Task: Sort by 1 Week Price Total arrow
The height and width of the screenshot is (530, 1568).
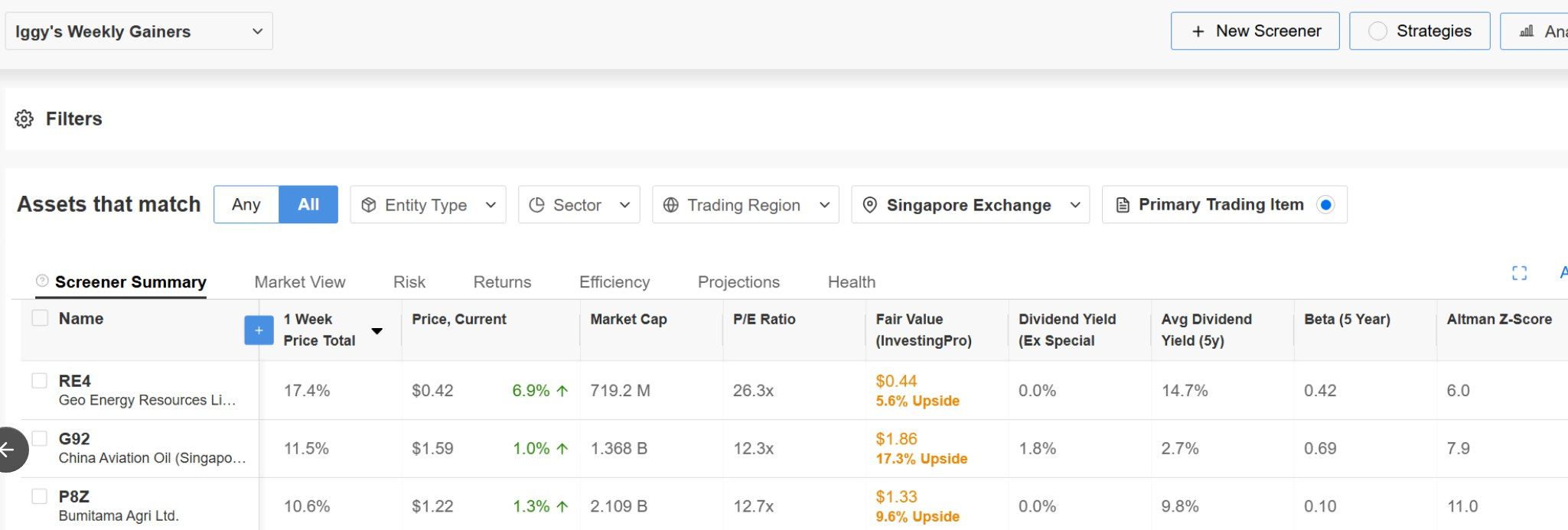Action: 377,331
